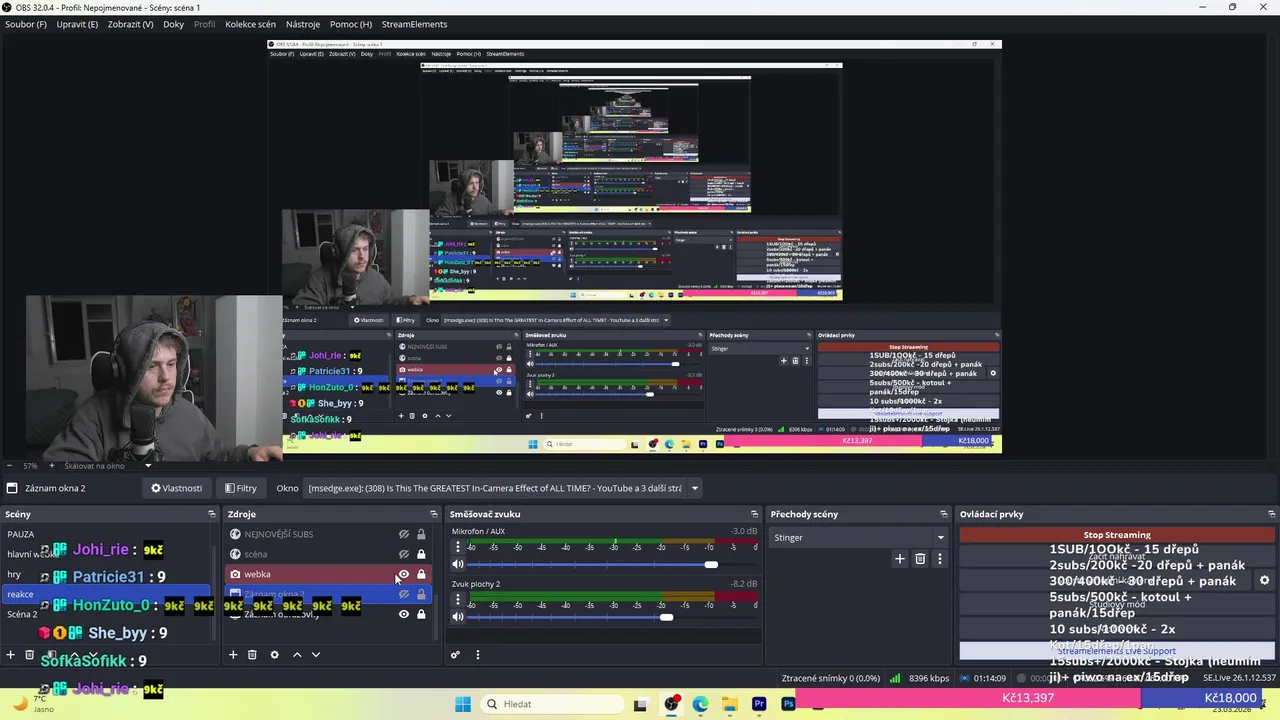The image size is (1280, 720).
Task: Toggle lock on the webka source
Action: [x=421, y=574]
